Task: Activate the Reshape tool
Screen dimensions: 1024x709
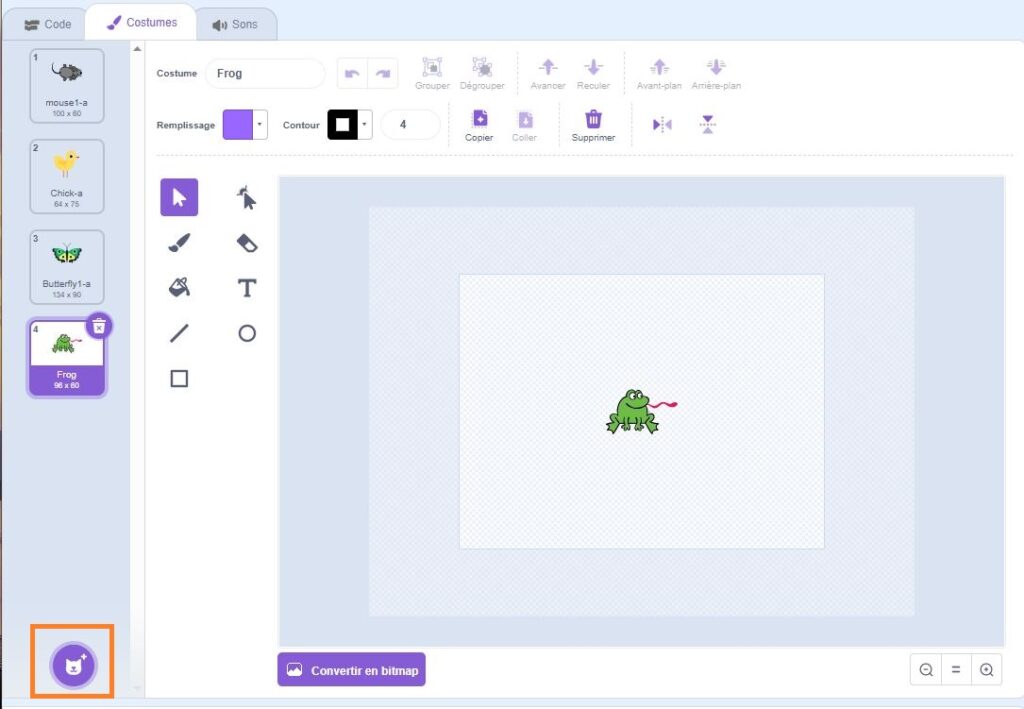Action: (247, 198)
